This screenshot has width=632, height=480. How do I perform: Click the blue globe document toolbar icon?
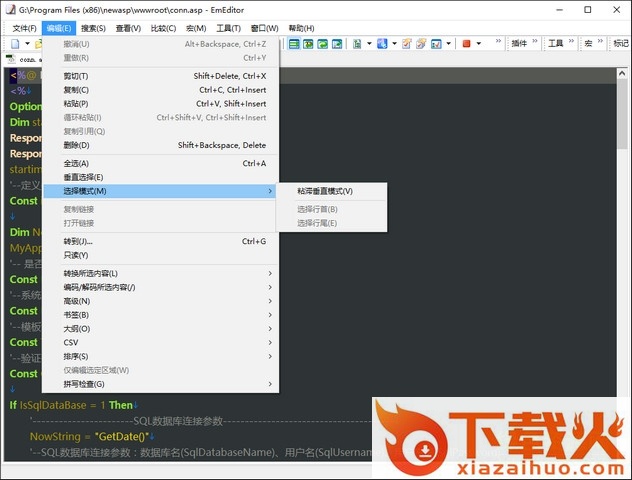pyautogui.click(x=382, y=44)
